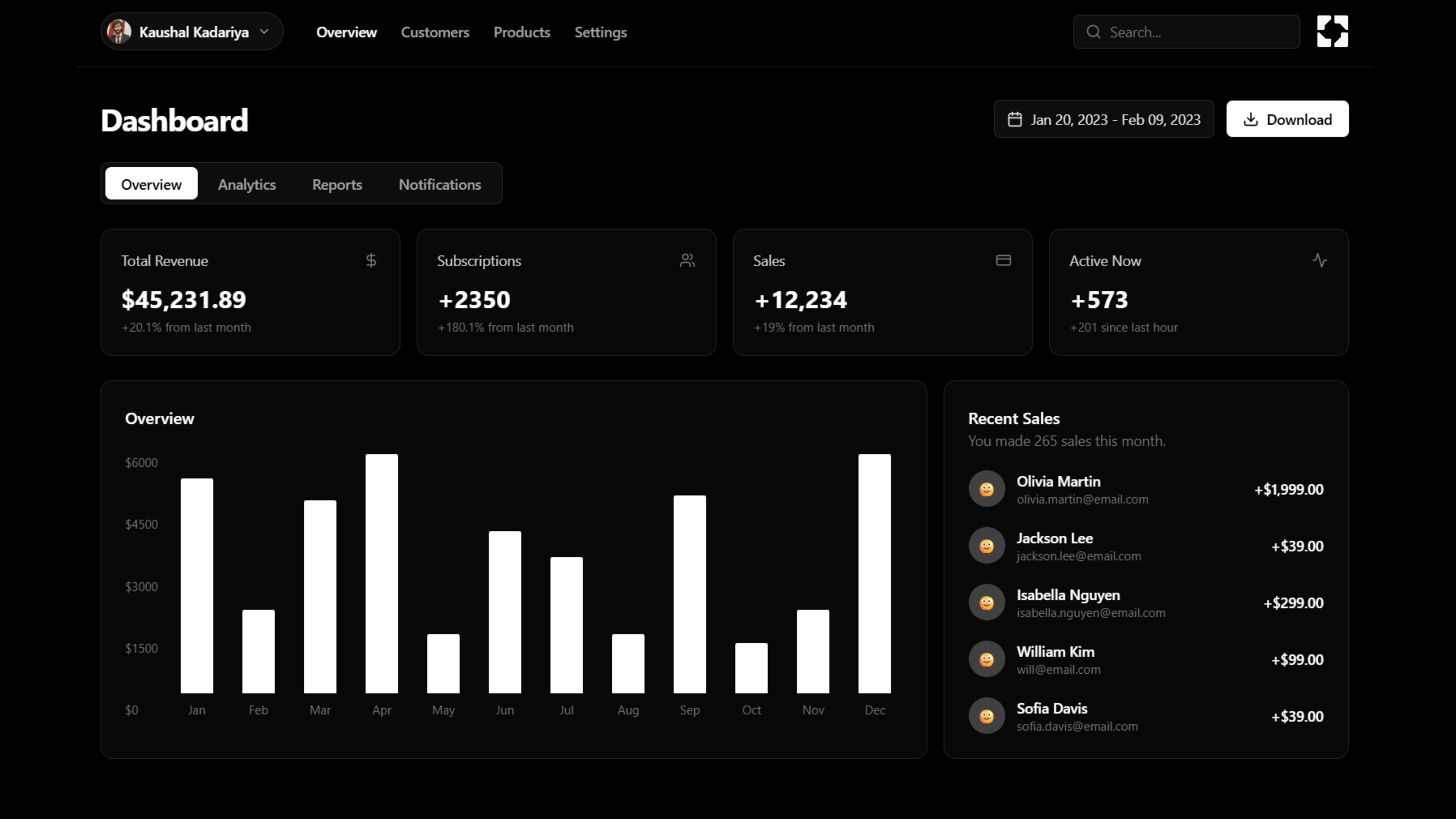Go to Customers in top navigation
Viewport: 1456px width, 819px height.
[x=435, y=32]
